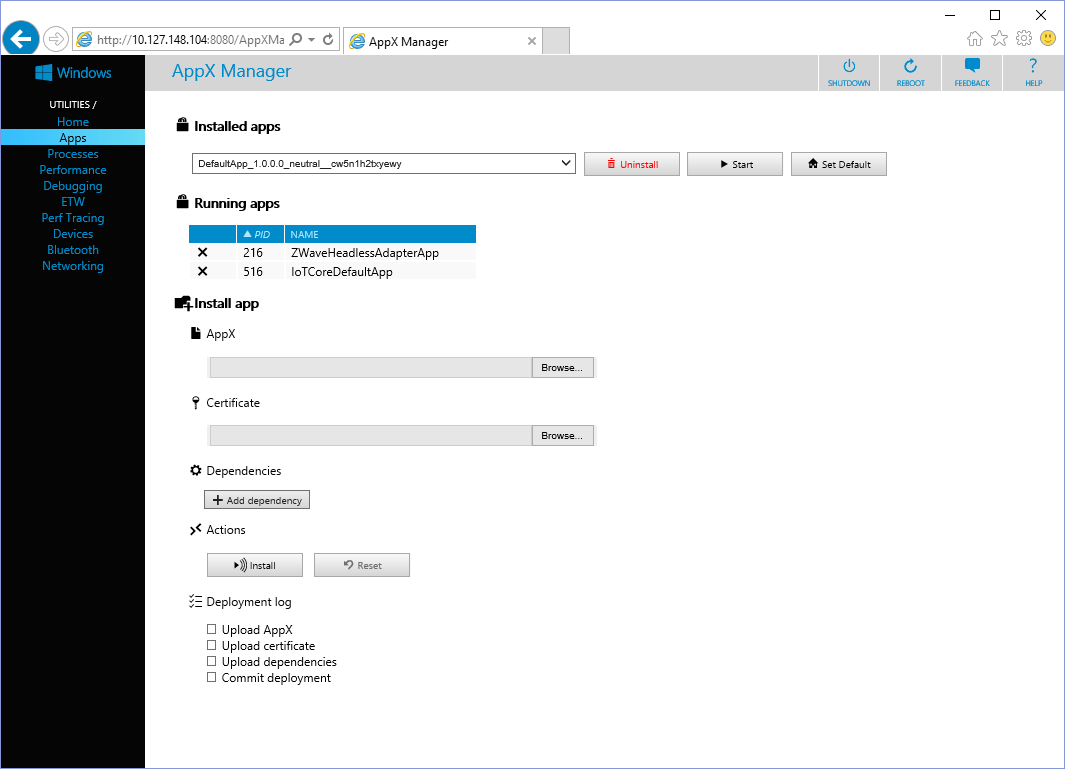Click the Uninstall button
This screenshot has height=769, width=1065.
coord(632,164)
